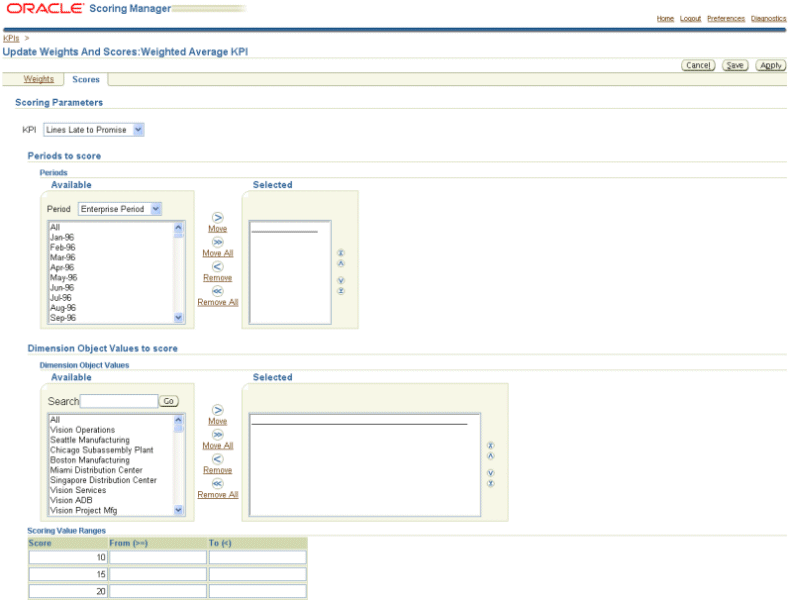Select Sep-96 in available periods
The height and width of the screenshot is (600, 792).
[x=63, y=318]
